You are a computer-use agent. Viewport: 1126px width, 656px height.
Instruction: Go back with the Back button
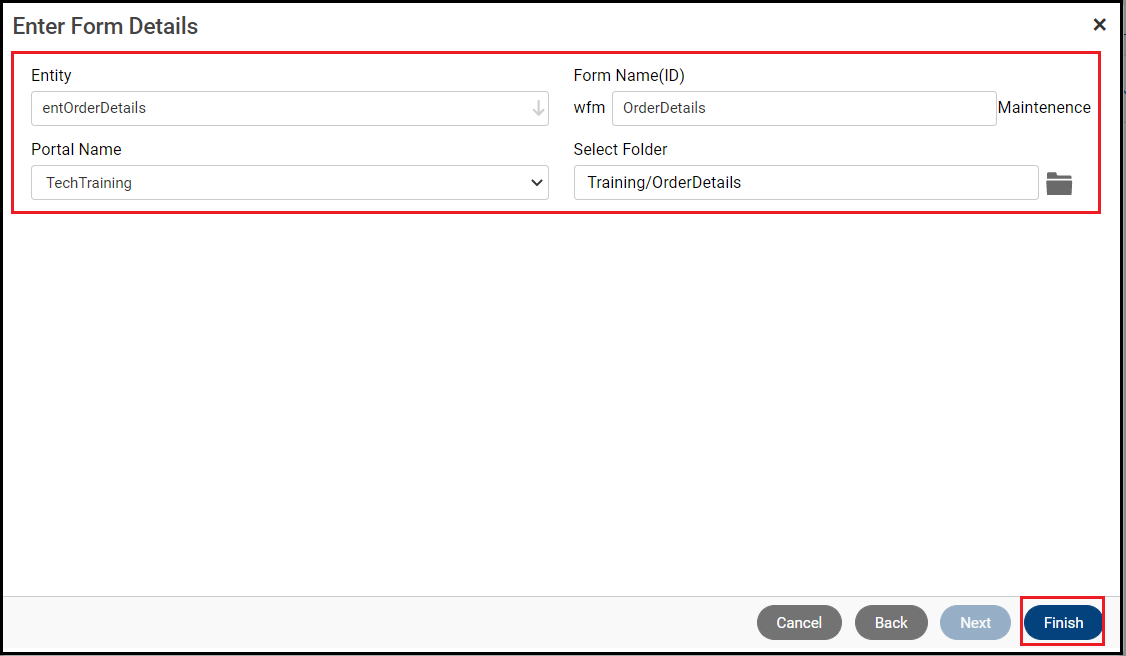click(891, 622)
